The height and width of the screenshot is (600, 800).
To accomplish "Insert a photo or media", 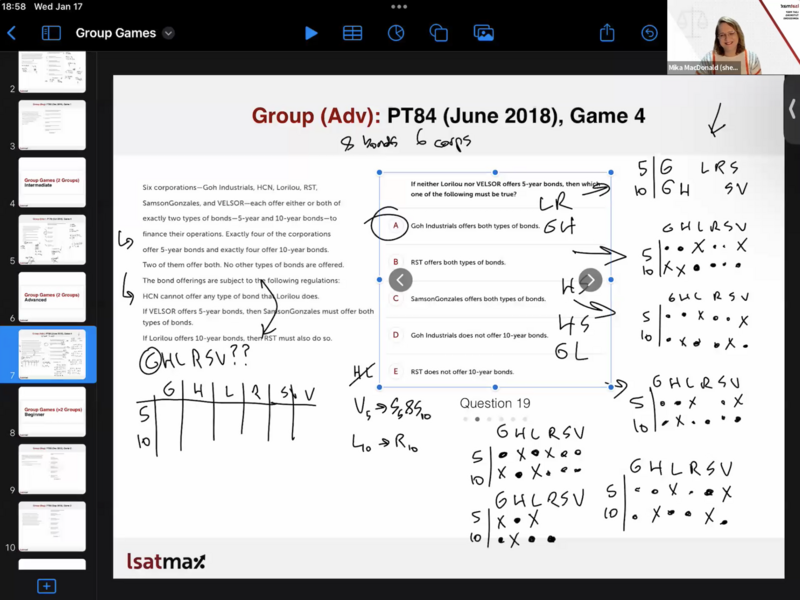I will 483,33.
